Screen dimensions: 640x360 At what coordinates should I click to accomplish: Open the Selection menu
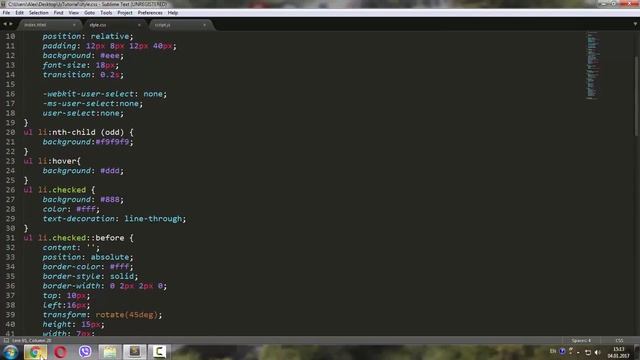(38, 13)
